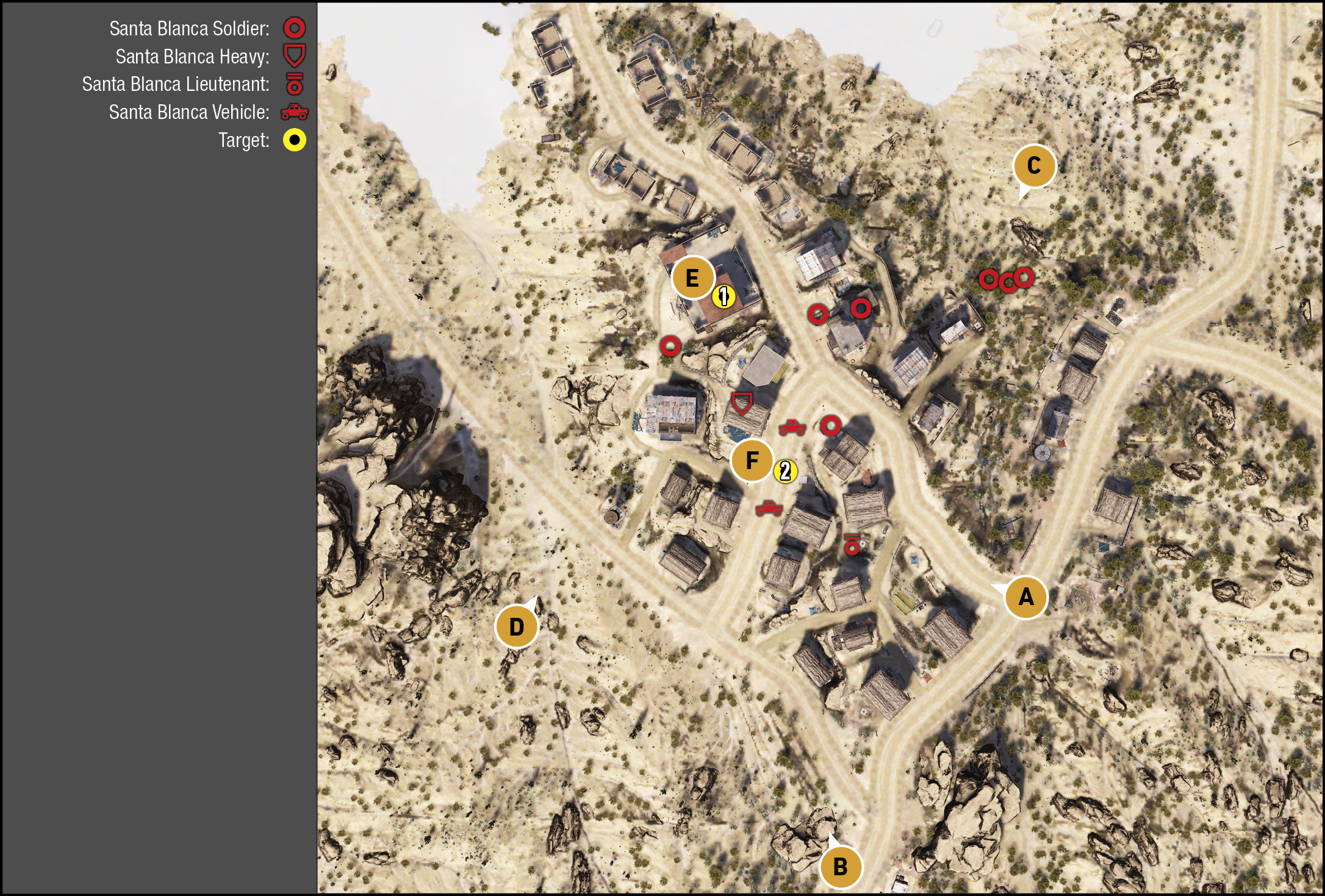This screenshot has height=896, width=1325.
Task: Select map marker D
Action: point(516,626)
